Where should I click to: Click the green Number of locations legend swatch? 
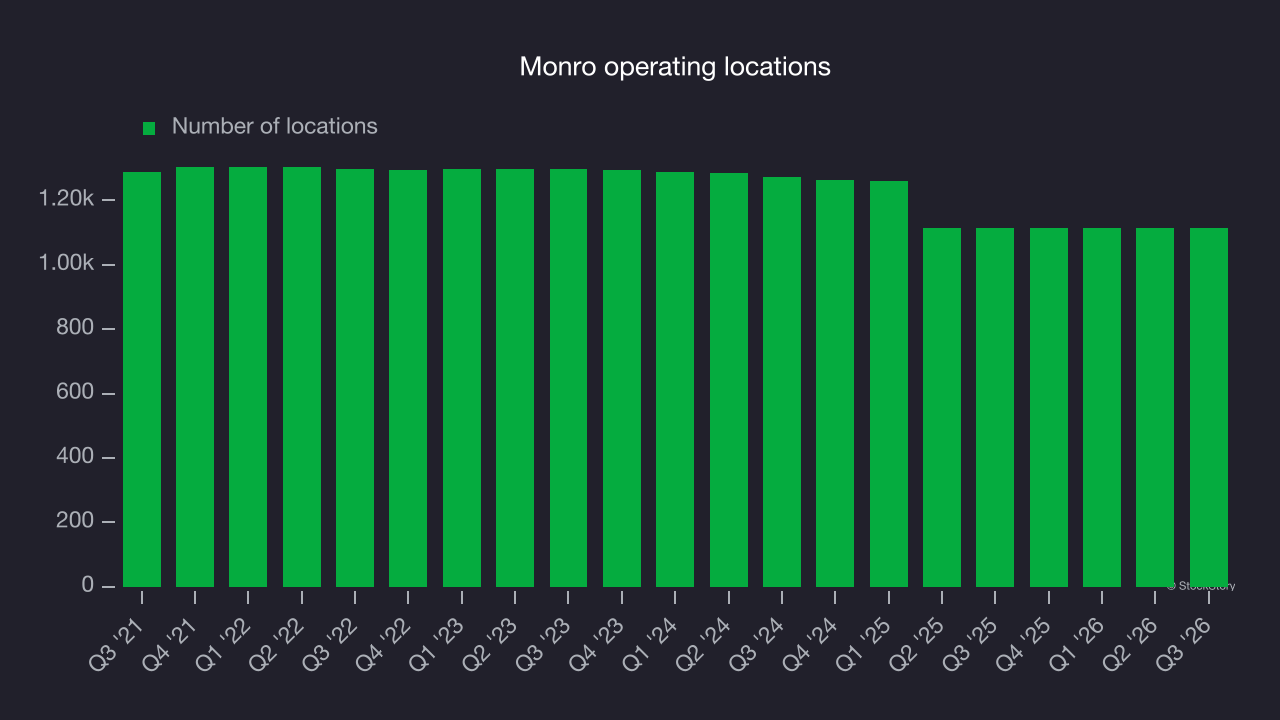click(x=149, y=128)
